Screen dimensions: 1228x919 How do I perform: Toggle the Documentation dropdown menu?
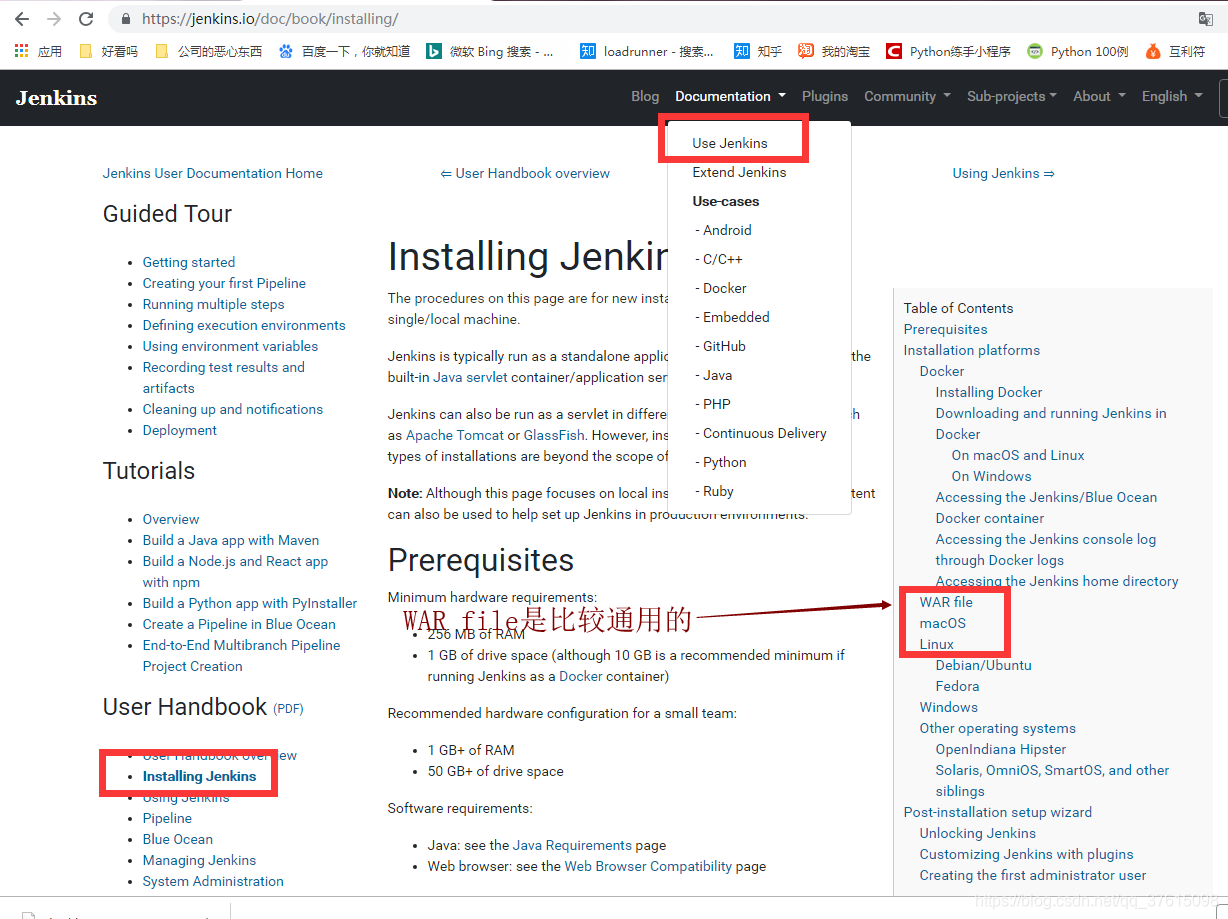[730, 96]
